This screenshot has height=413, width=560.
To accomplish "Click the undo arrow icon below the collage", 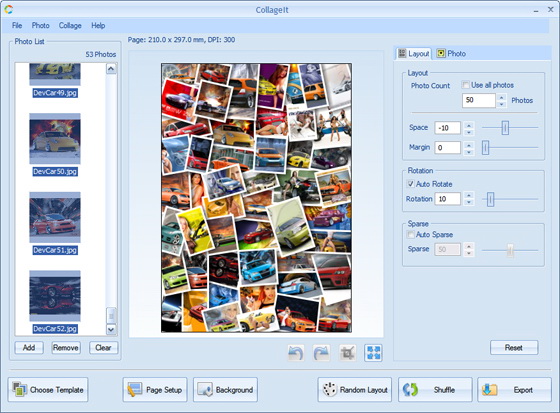I will pyautogui.click(x=296, y=353).
